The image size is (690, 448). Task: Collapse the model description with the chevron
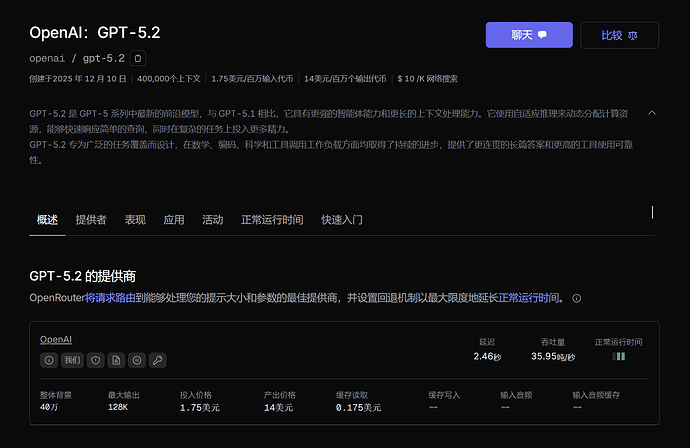[652, 113]
